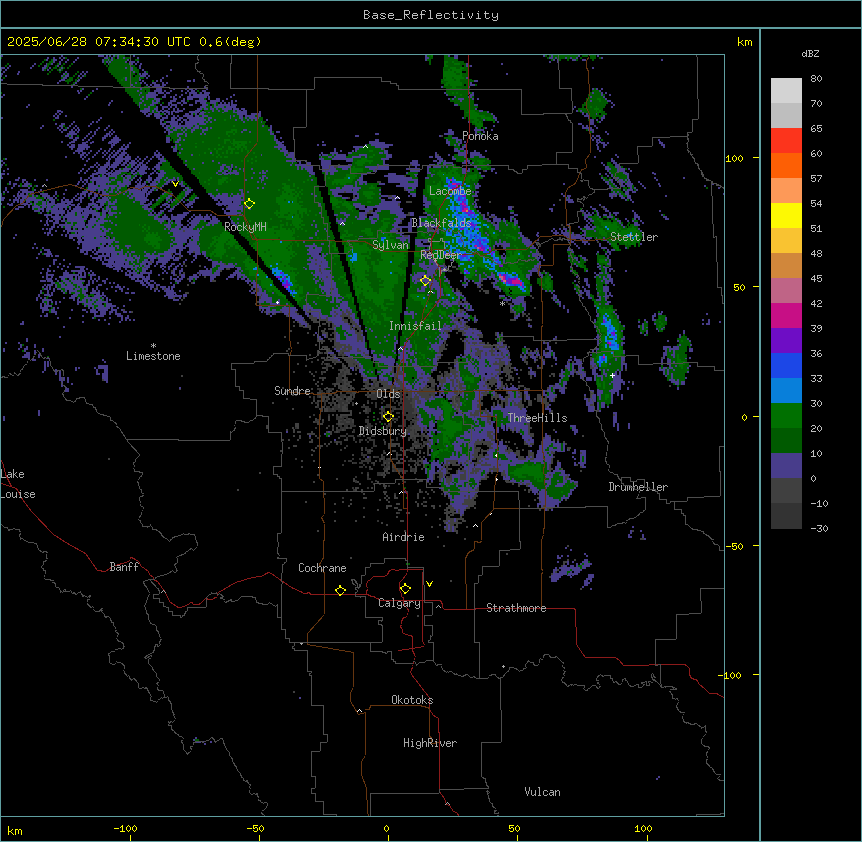Click the purple legend swatch between 39 and 36
Viewport: 862px width, 842px height.
(x=786, y=341)
